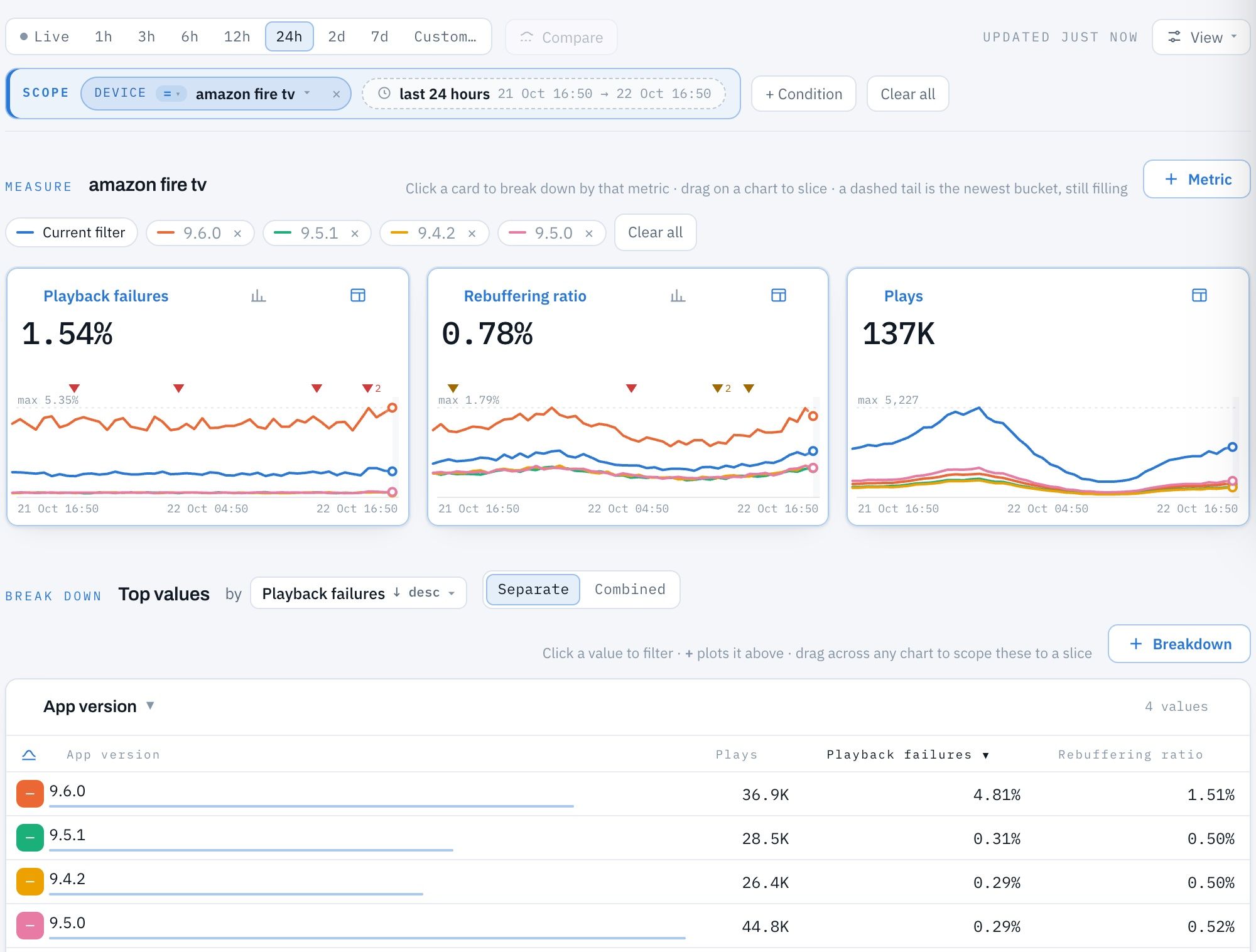1256x952 pixels.
Task: Open the device equals operator dropdown
Action: click(x=171, y=94)
